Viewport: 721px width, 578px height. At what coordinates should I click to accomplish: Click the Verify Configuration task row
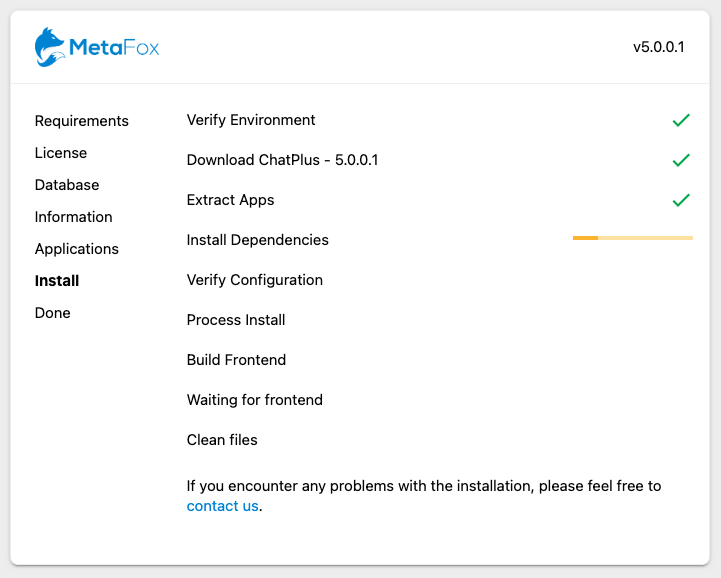tap(440, 280)
